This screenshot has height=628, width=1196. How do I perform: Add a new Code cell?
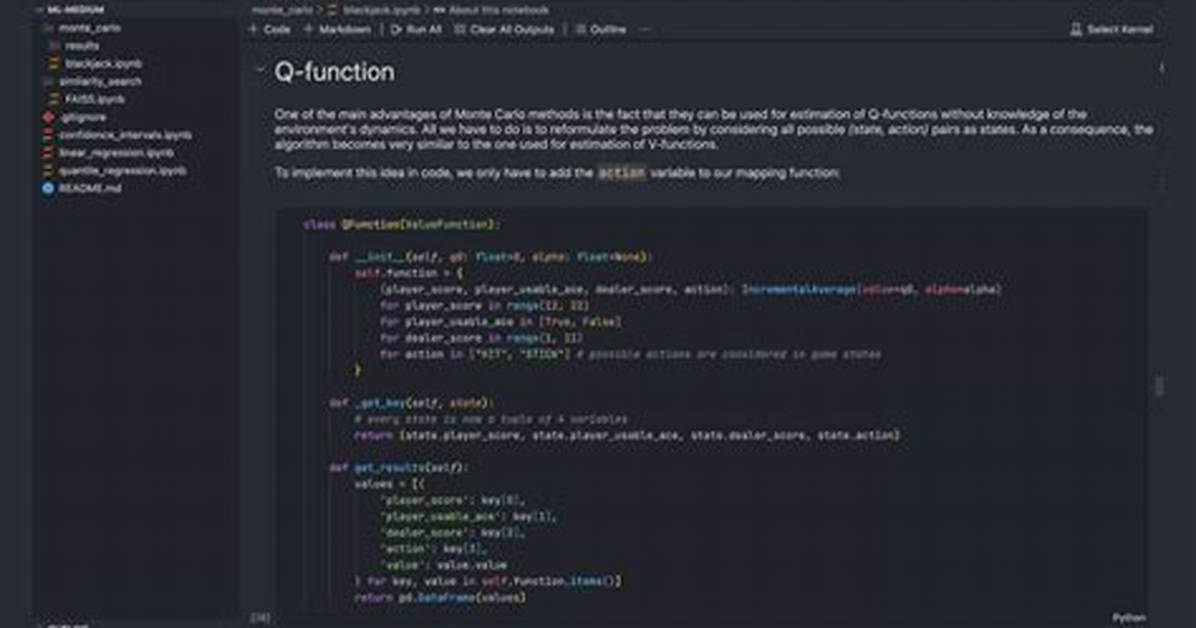click(x=270, y=30)
